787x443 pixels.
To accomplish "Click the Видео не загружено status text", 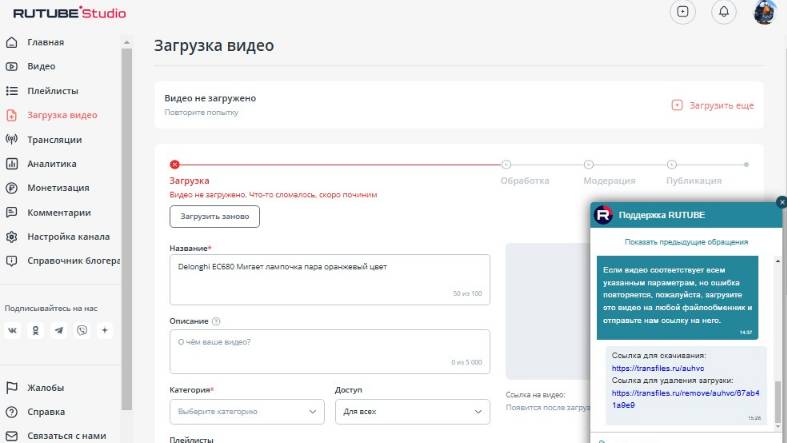I will [x=210, y=98].
